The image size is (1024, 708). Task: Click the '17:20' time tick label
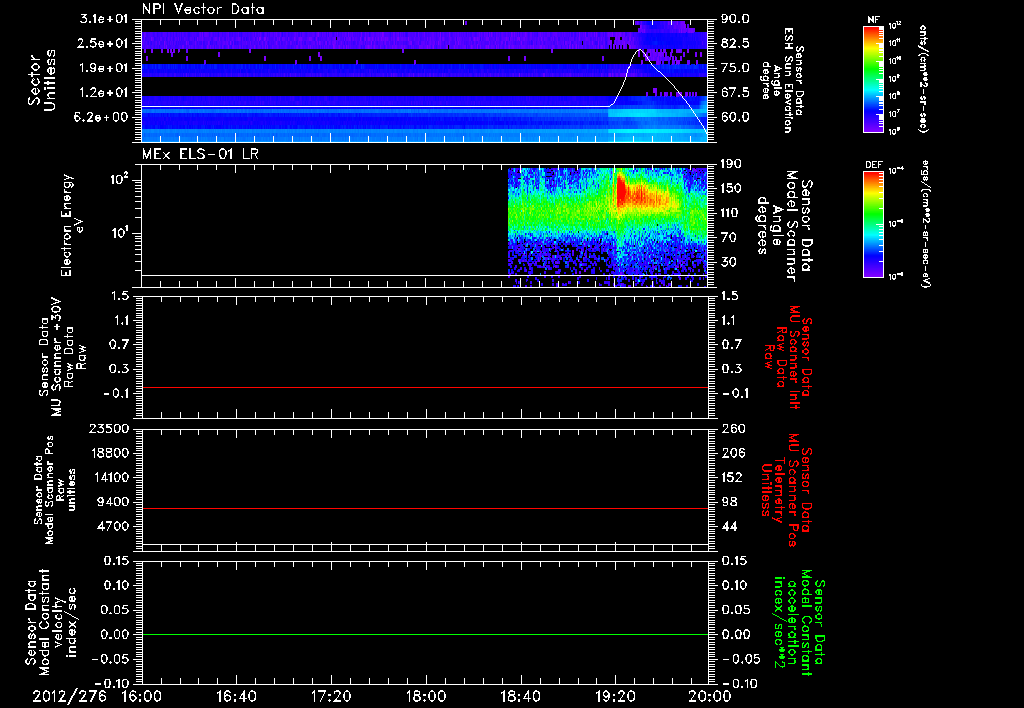pos(331,696)
